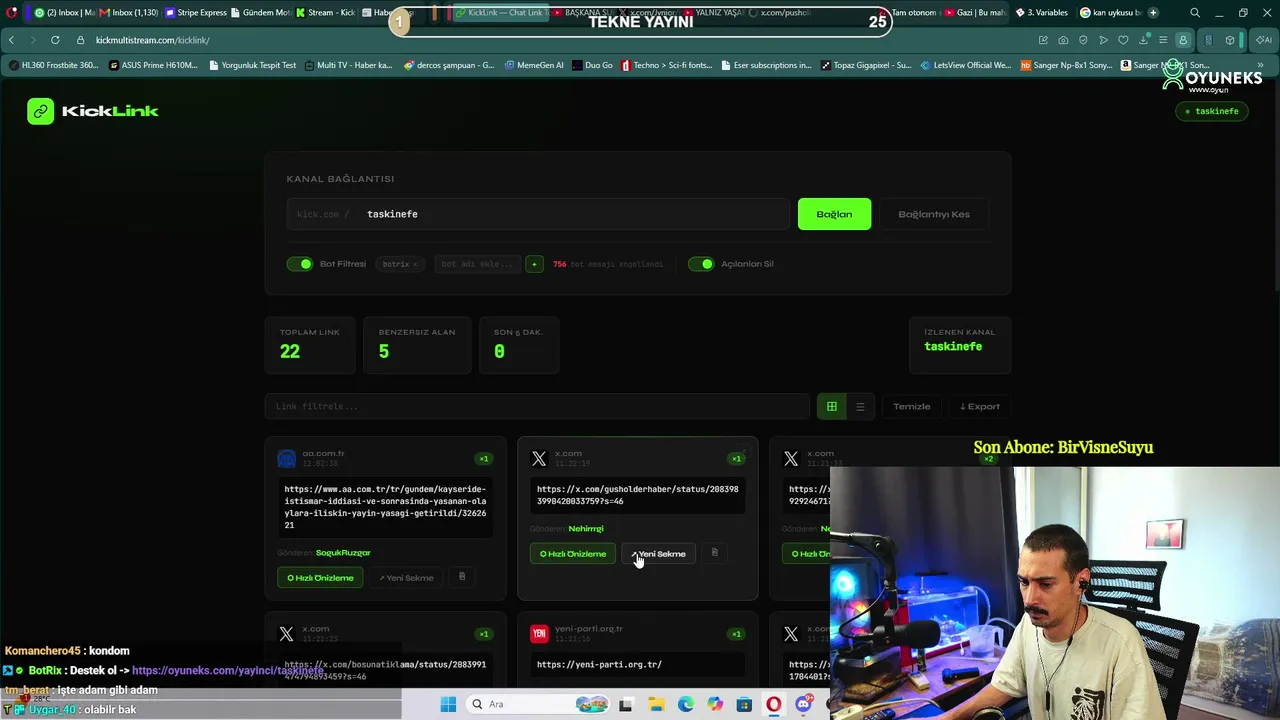This screenshot has height=720, width=1280.
Task: Toggle the Bot Filtresi switch
Action: click(x=300, y=264)
